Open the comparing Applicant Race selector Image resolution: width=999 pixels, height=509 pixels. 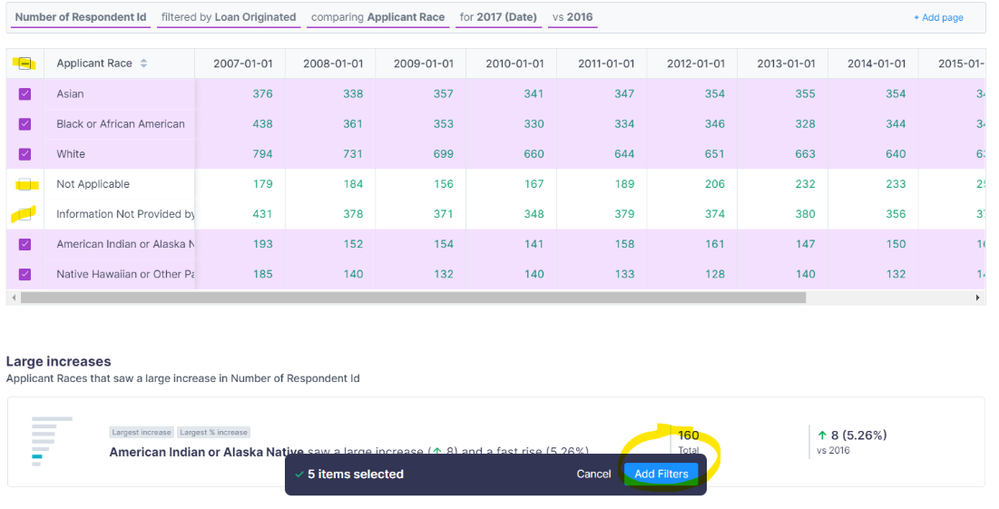coord(378,18)
